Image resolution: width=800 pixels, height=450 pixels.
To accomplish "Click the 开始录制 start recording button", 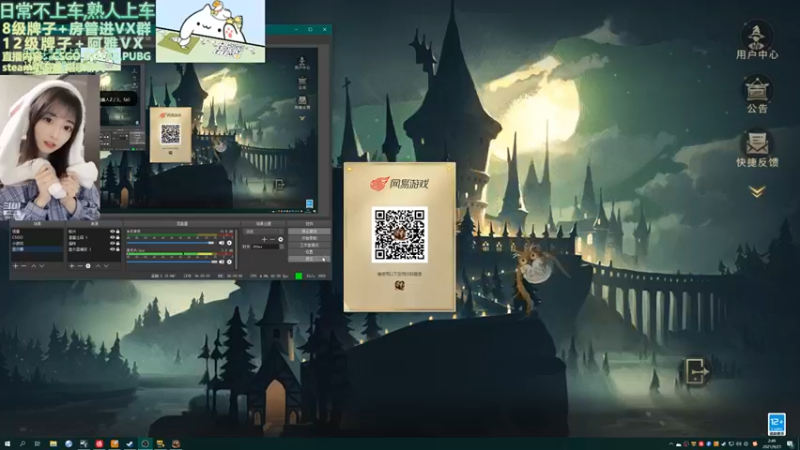I will coord(309,238).
